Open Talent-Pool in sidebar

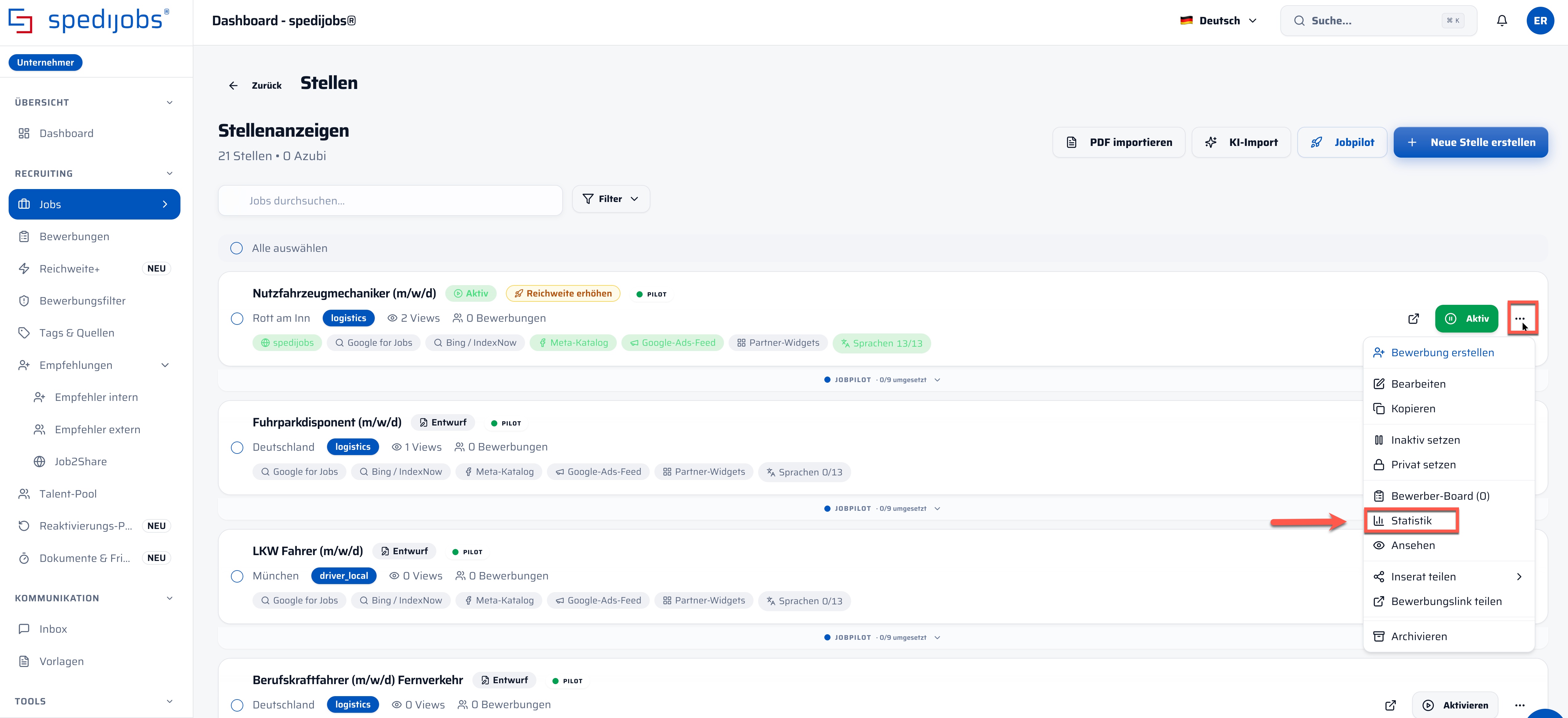(94, 494)
